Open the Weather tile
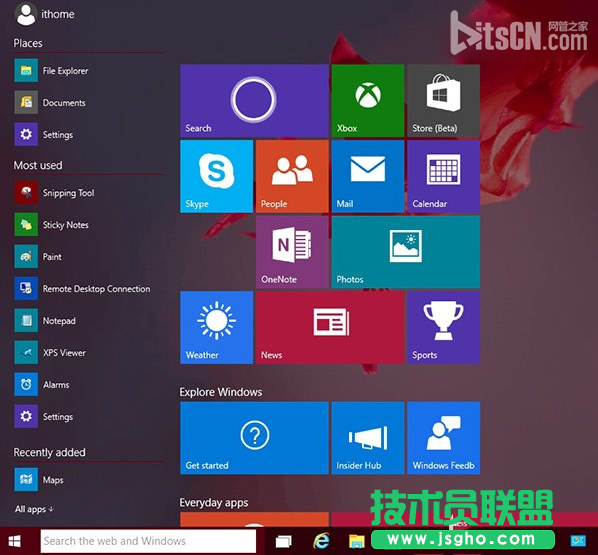 (216, 327)
